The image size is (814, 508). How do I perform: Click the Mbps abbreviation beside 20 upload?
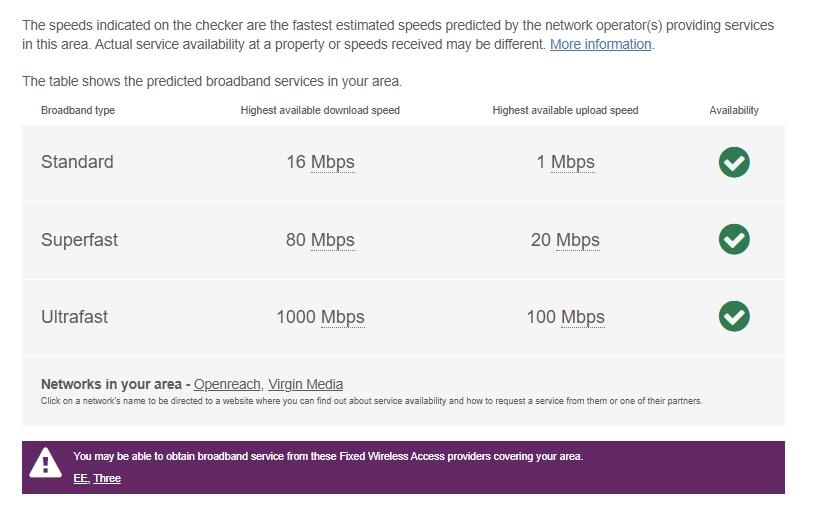point(577,240)
